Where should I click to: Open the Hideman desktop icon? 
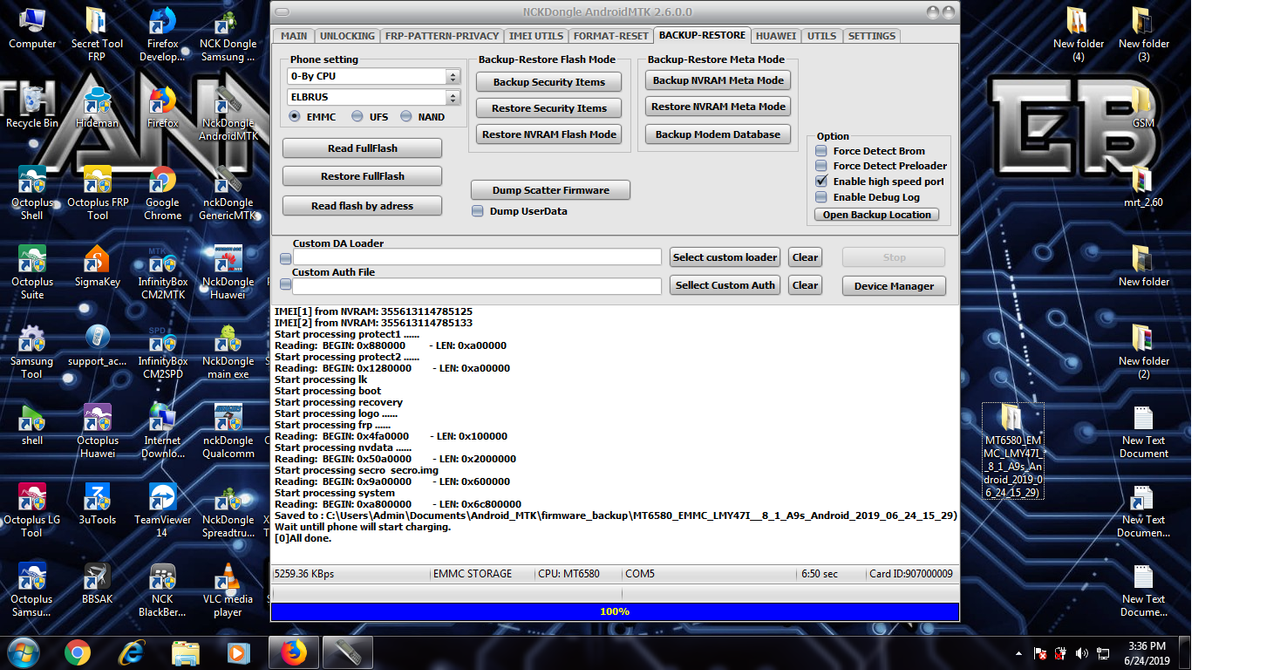point(97,108)
